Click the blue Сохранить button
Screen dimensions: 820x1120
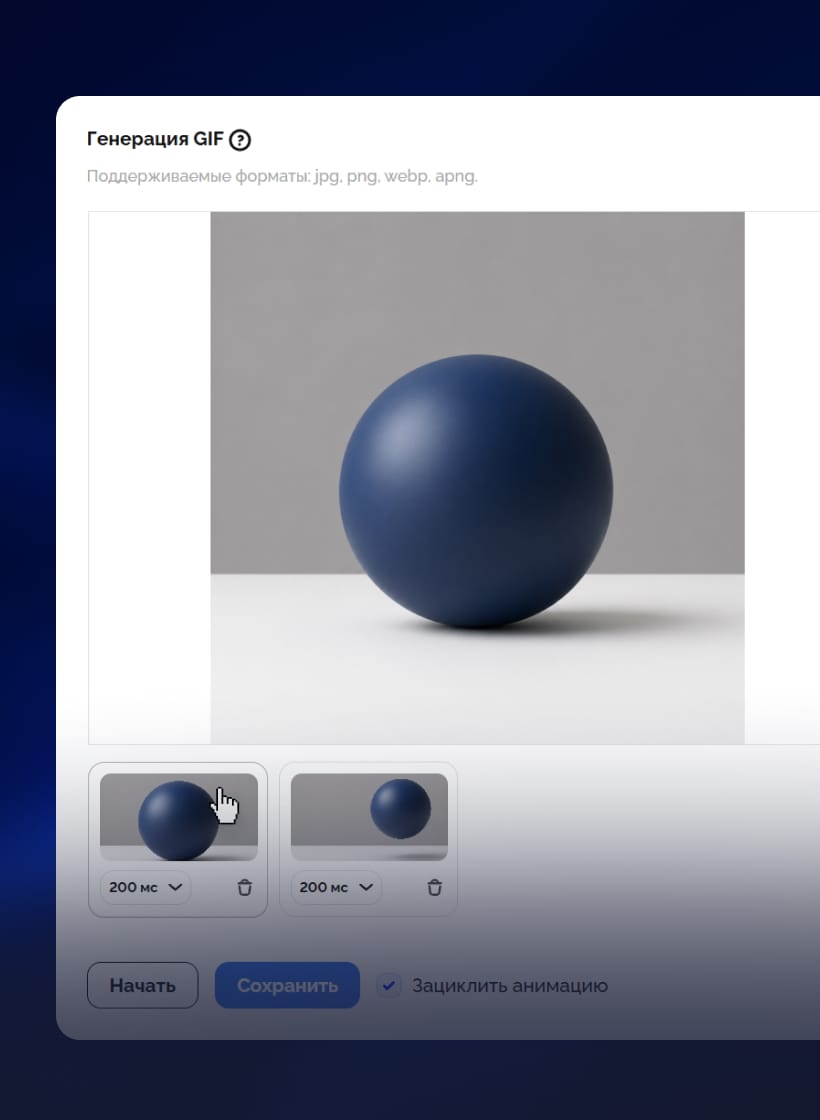(x=287, y=986)
